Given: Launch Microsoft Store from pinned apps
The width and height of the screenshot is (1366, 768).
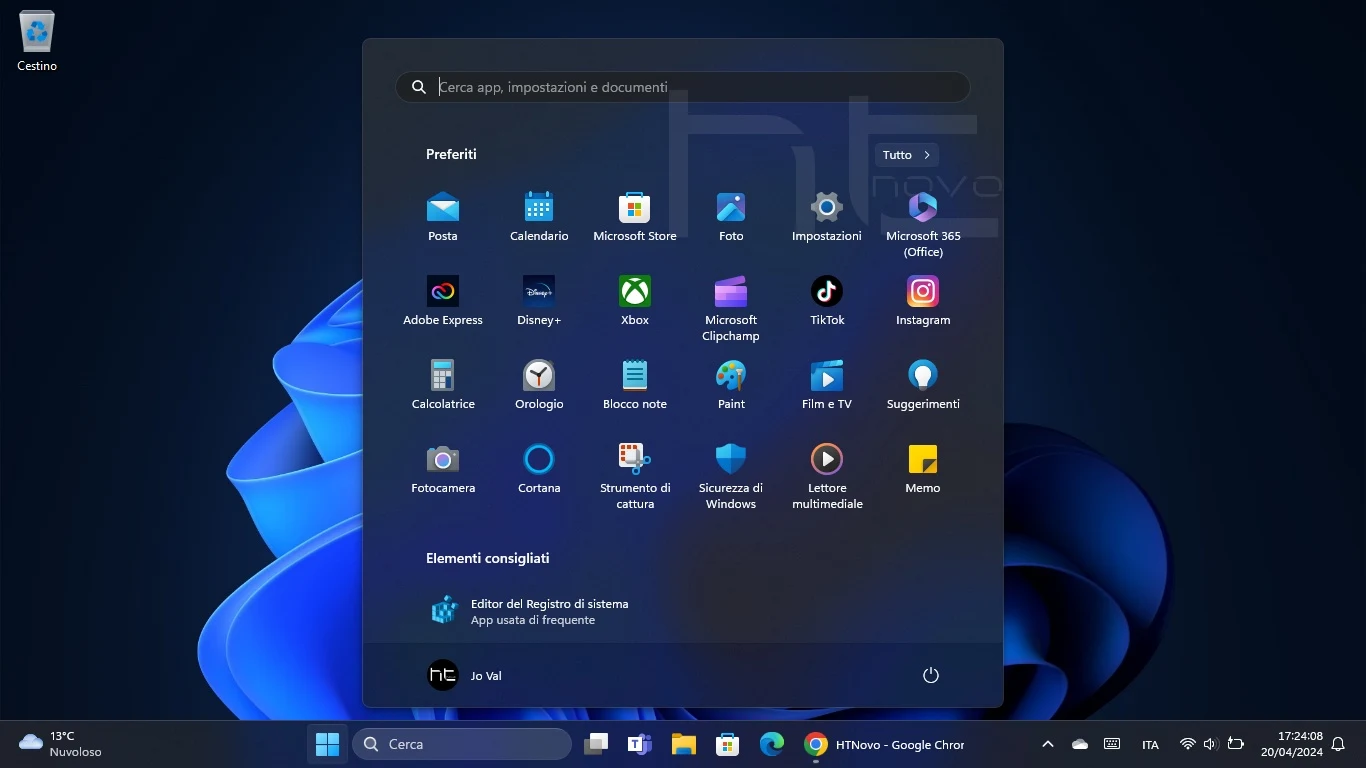Looking at the screenshot, I should tap(635, 217).
